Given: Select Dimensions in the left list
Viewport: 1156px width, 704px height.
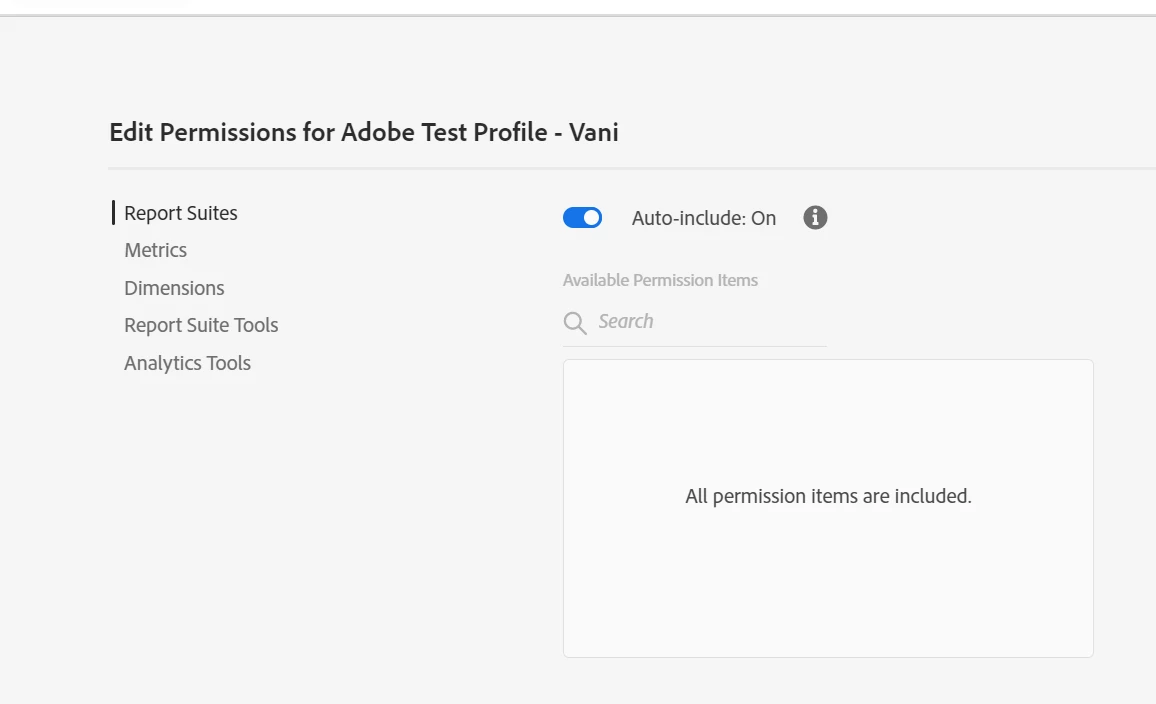Looking at the screenshot, I should point(174,288).
